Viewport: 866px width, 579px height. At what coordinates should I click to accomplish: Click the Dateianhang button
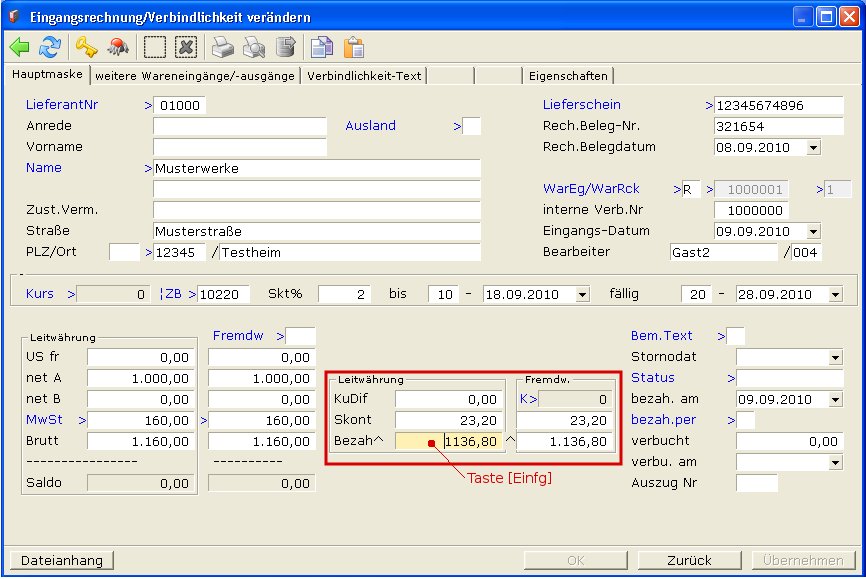pyautogui.click(x=62, y=560)
